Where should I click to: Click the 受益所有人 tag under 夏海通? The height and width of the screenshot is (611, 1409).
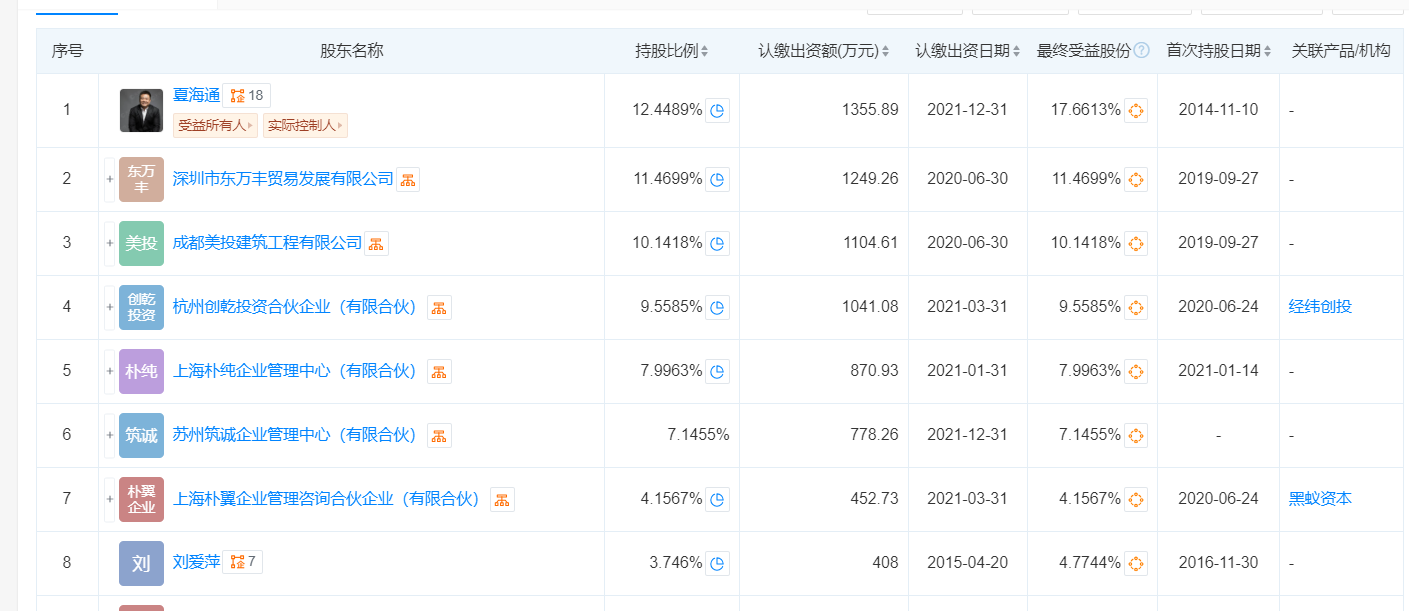pyautogui.click(x=215, y=126)
